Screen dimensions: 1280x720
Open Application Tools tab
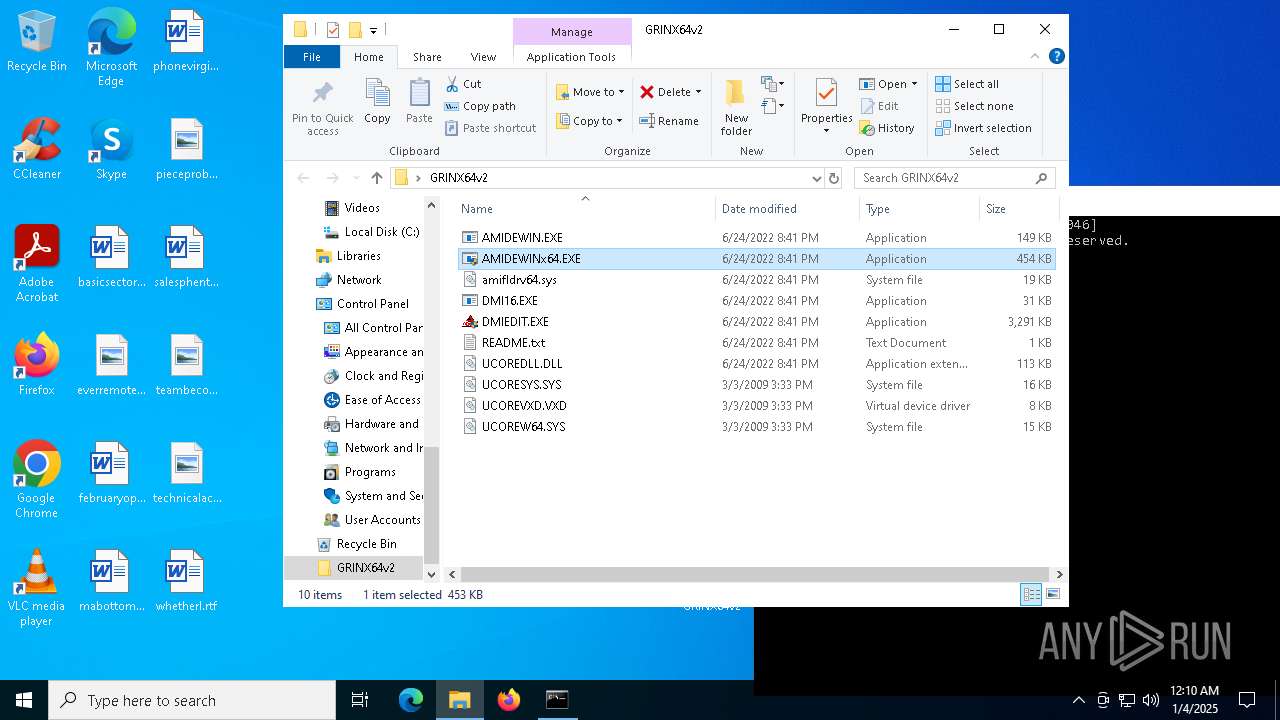pyautogui.click(x=571, y=57)
